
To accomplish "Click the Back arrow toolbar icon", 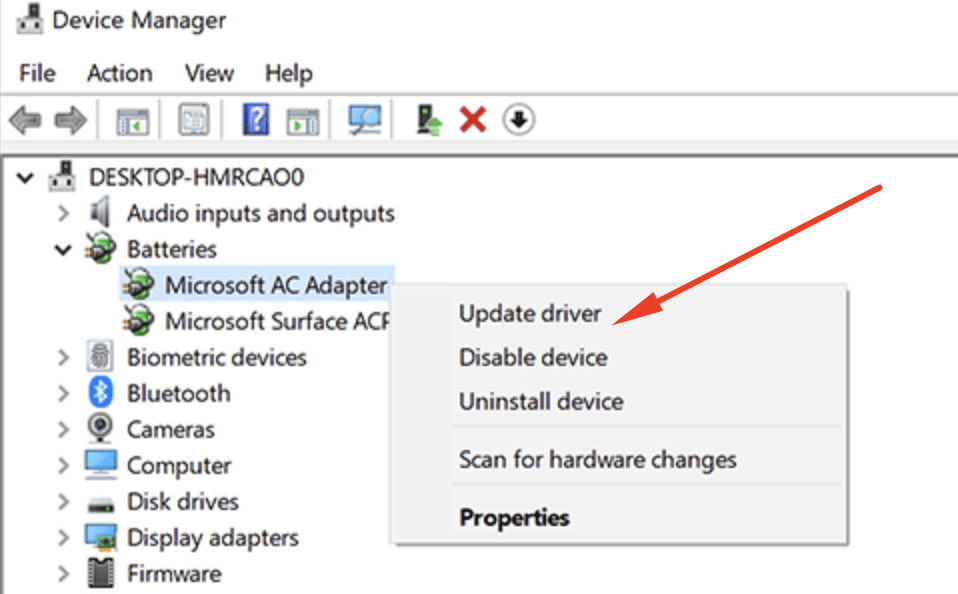I will pyautogui.click(x=25, y=121).
